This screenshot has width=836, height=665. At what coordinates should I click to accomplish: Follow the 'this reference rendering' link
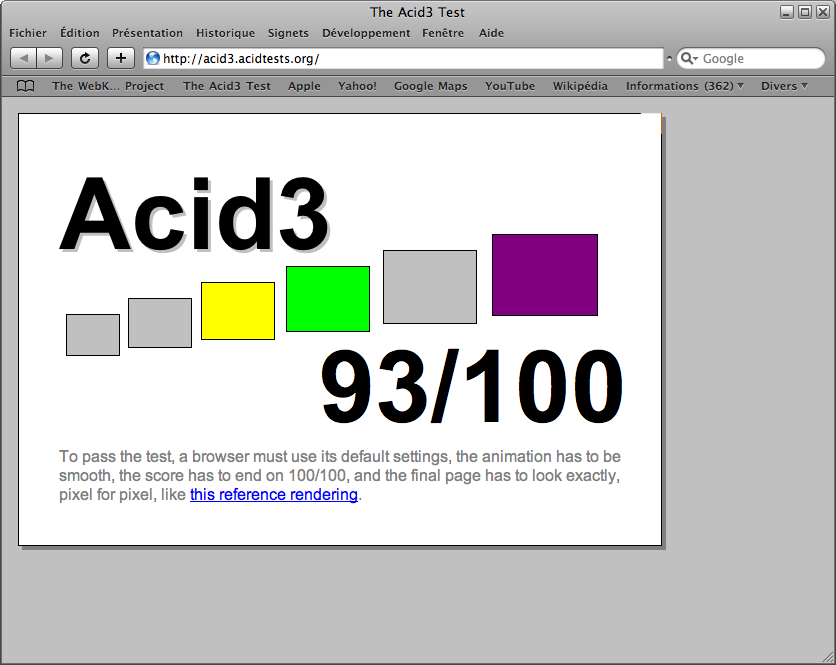[x=273, y=495]
